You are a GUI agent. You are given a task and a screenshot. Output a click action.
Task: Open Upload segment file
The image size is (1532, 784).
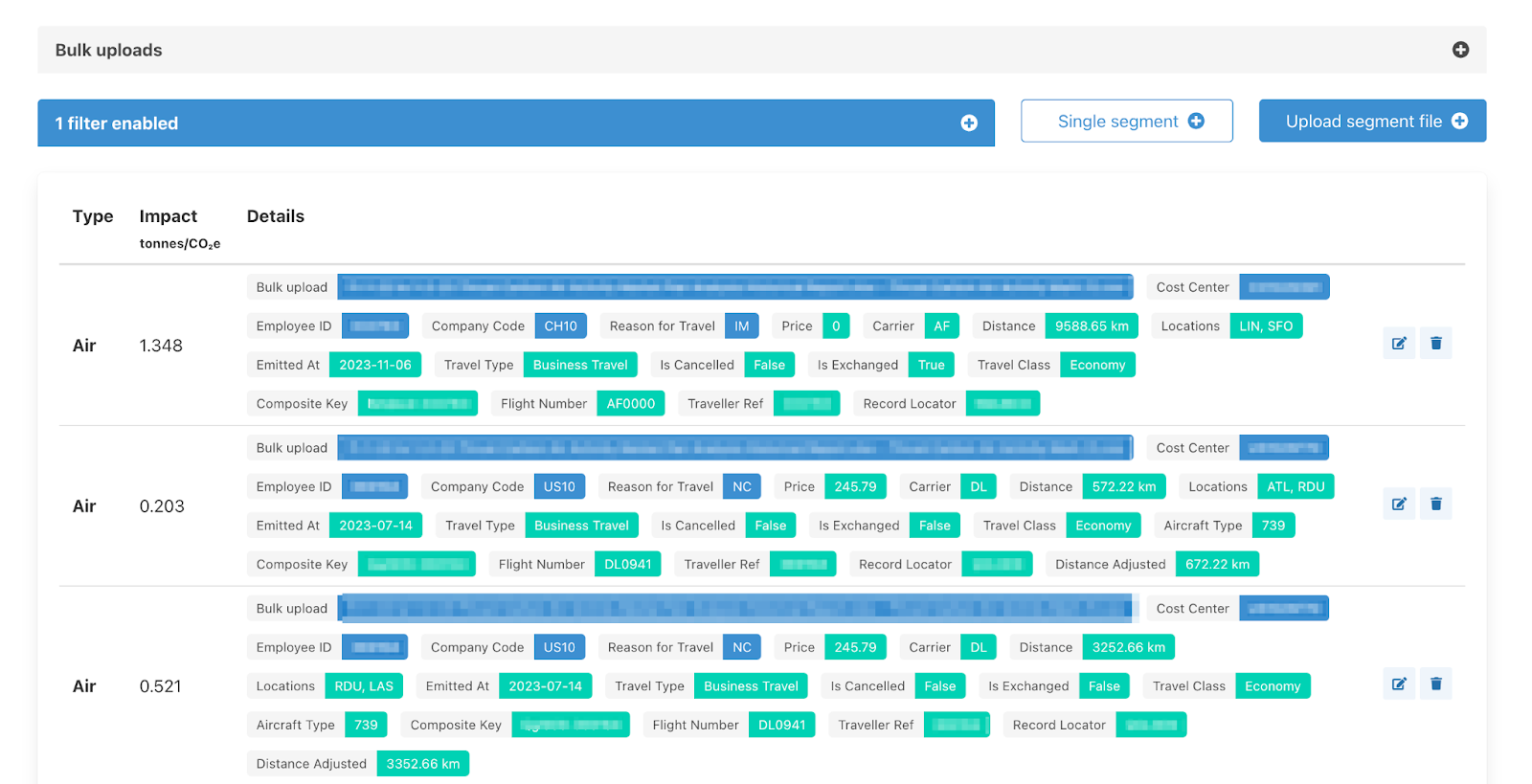click(x=1371, y=122)
